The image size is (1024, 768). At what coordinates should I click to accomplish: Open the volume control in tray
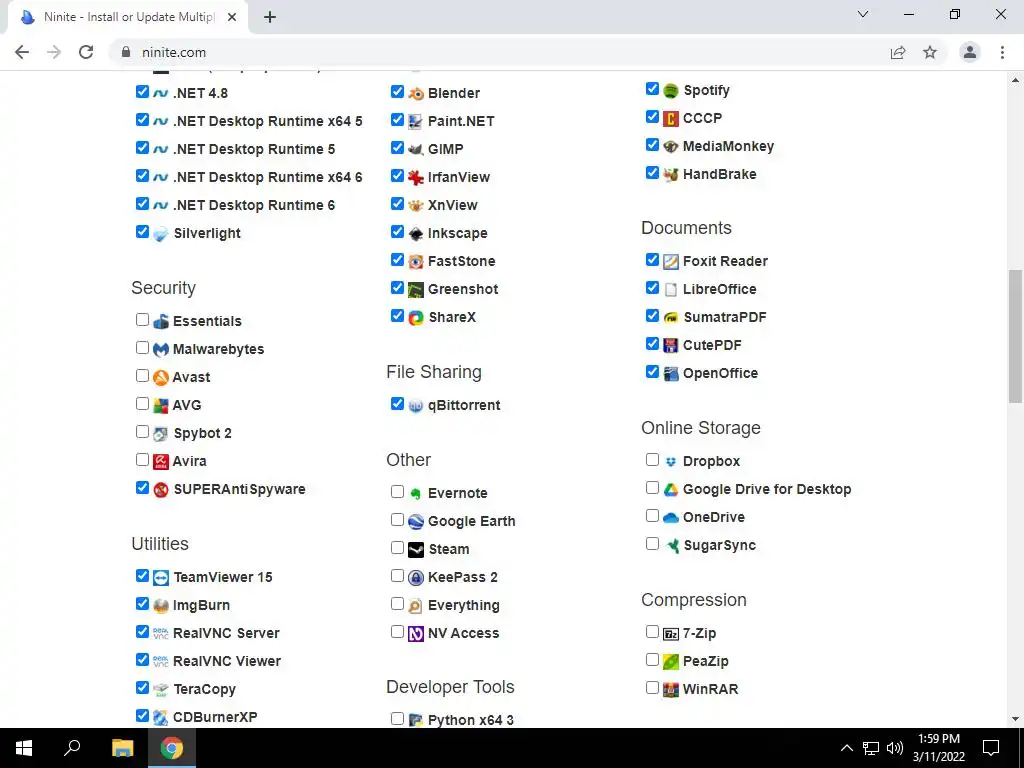(895, 748)
